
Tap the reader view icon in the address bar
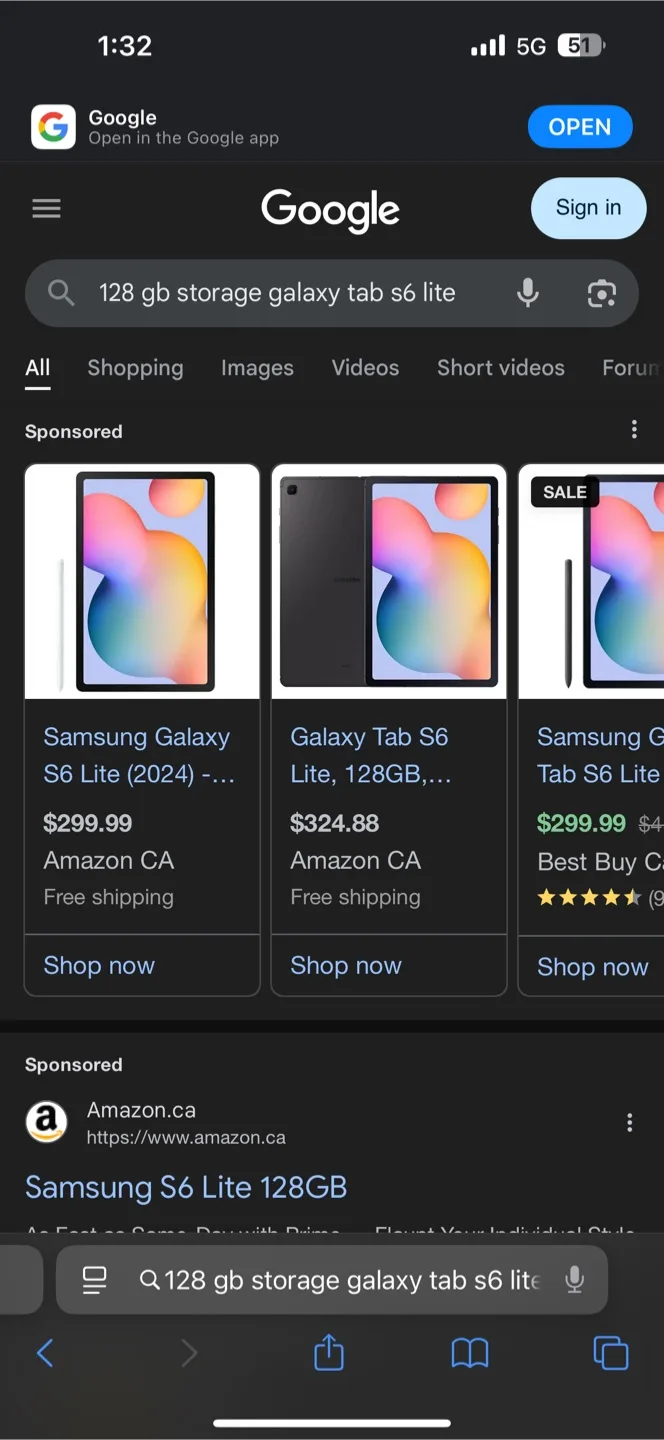[94, 1280]
